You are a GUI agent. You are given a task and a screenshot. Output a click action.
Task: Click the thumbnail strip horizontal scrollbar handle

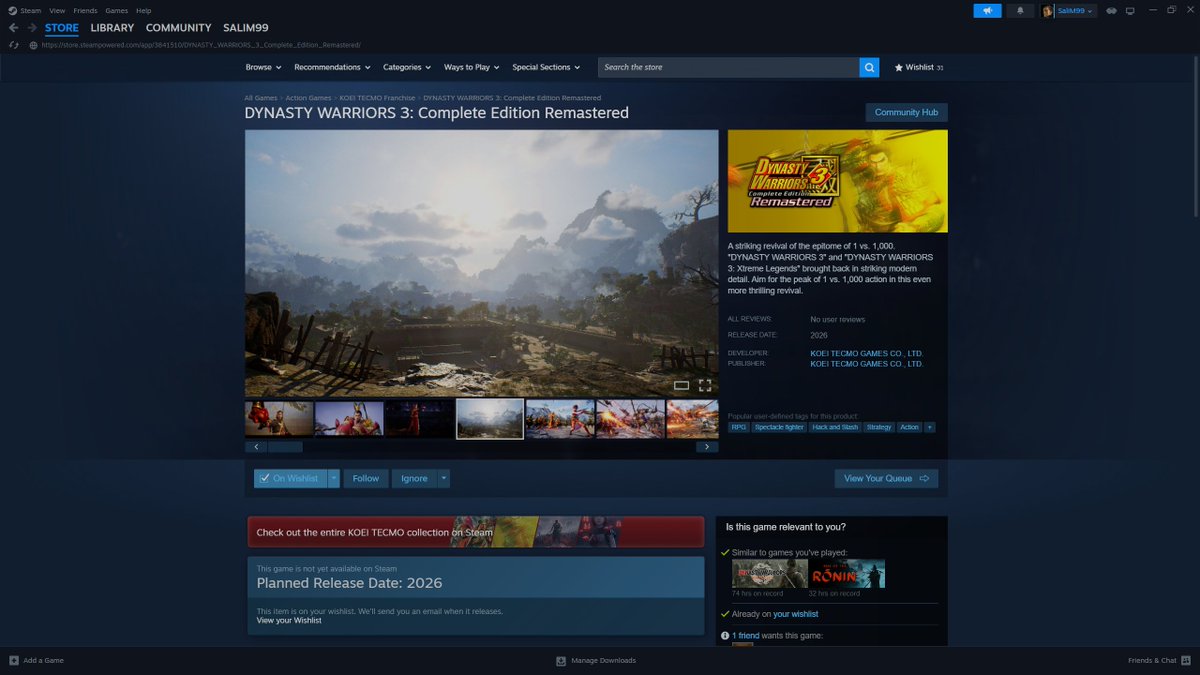coord(283,447)
